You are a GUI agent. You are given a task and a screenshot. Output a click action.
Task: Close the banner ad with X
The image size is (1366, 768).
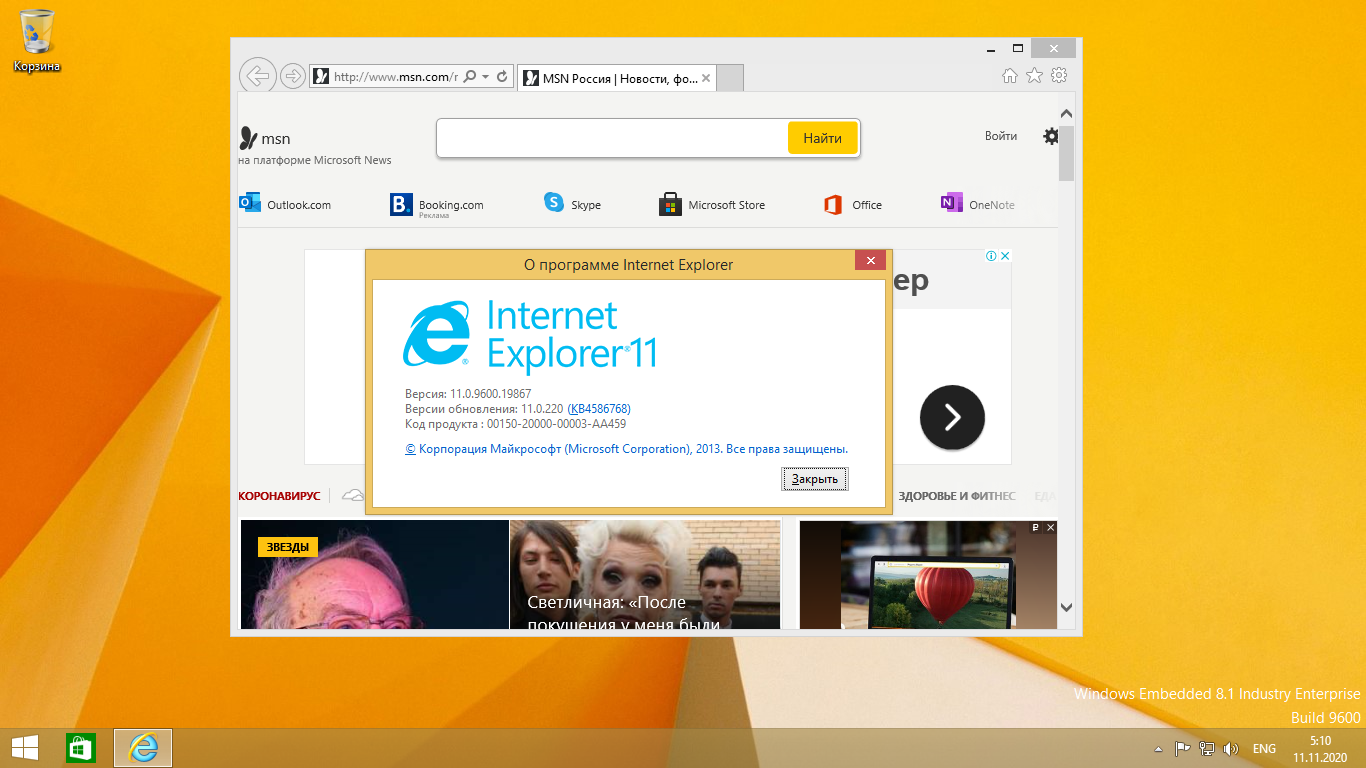(1005, 256)
